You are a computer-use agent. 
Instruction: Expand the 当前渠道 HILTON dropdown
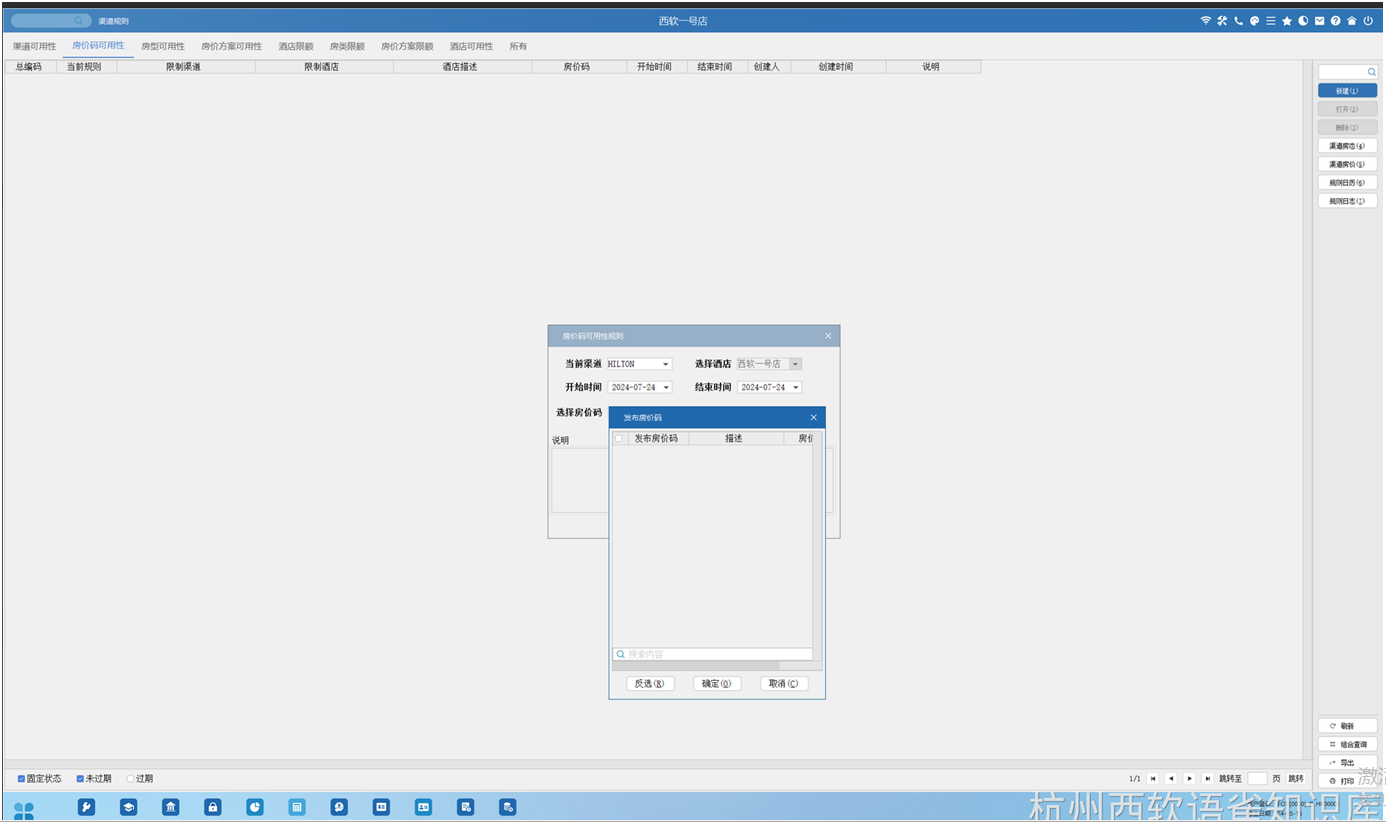666,364
